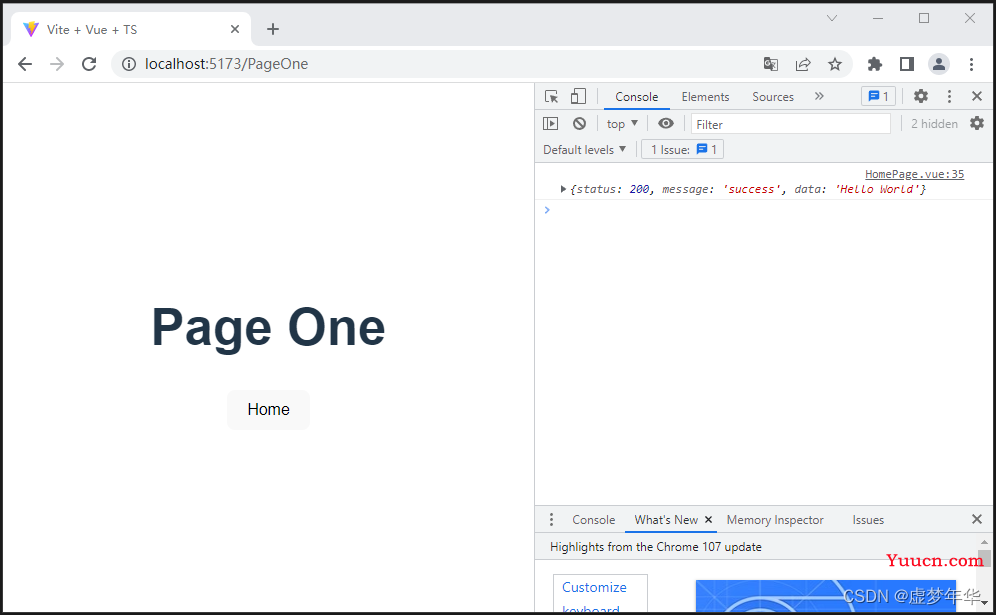This screenshot has width=996, height=615.
Task: Switch to the Elements tab
Action: 705,97
